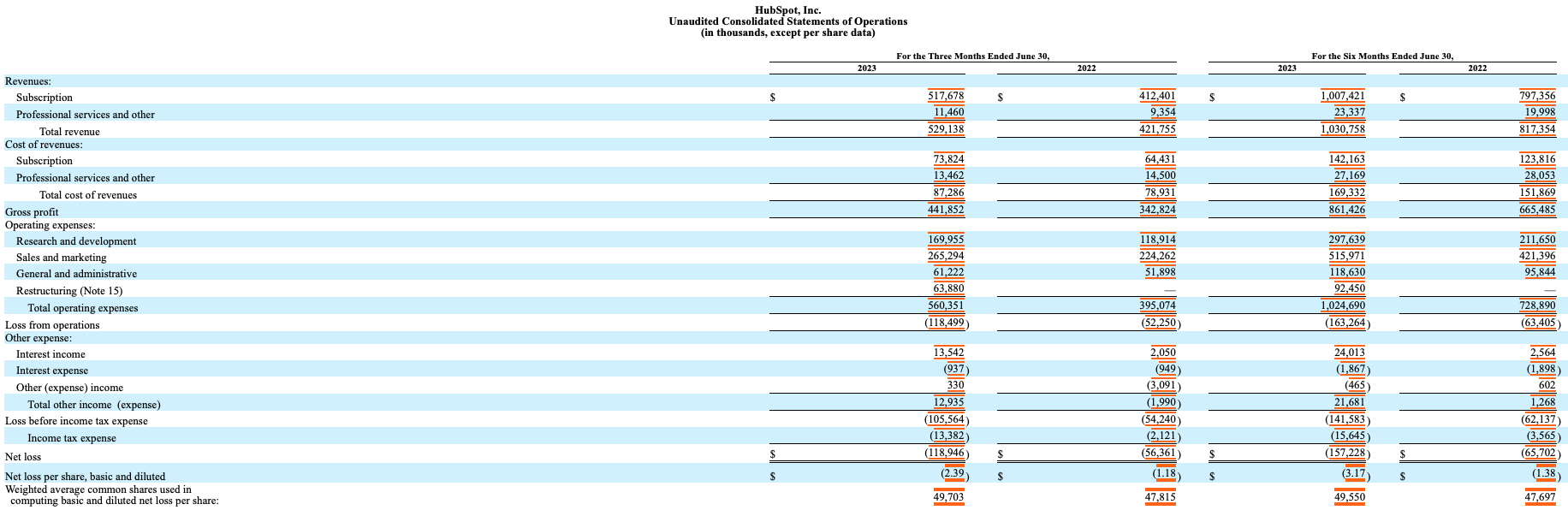The image size is (1568, 516).
Task: Click the restructuring value 63,880
Action: (x=949, y=288)
